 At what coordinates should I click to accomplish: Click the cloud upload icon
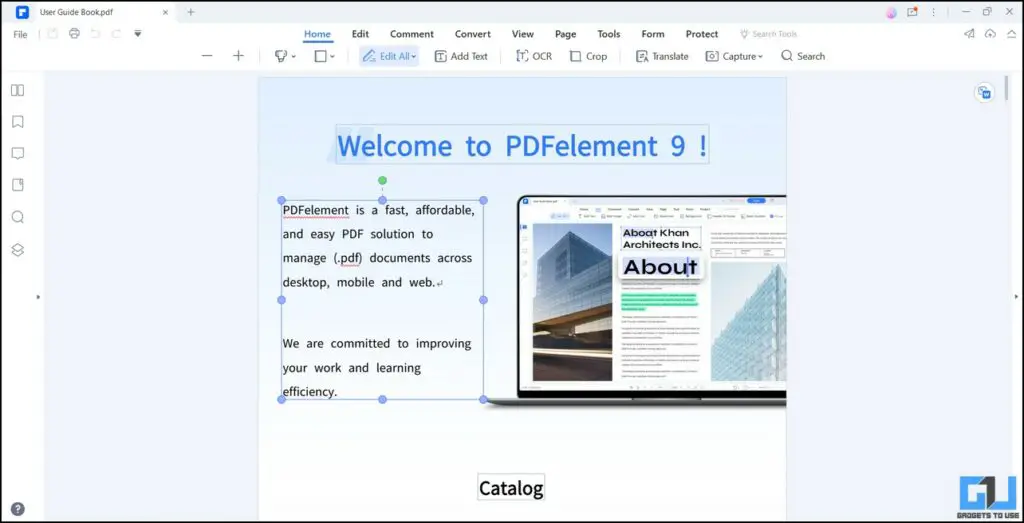(x=990, y=34)
